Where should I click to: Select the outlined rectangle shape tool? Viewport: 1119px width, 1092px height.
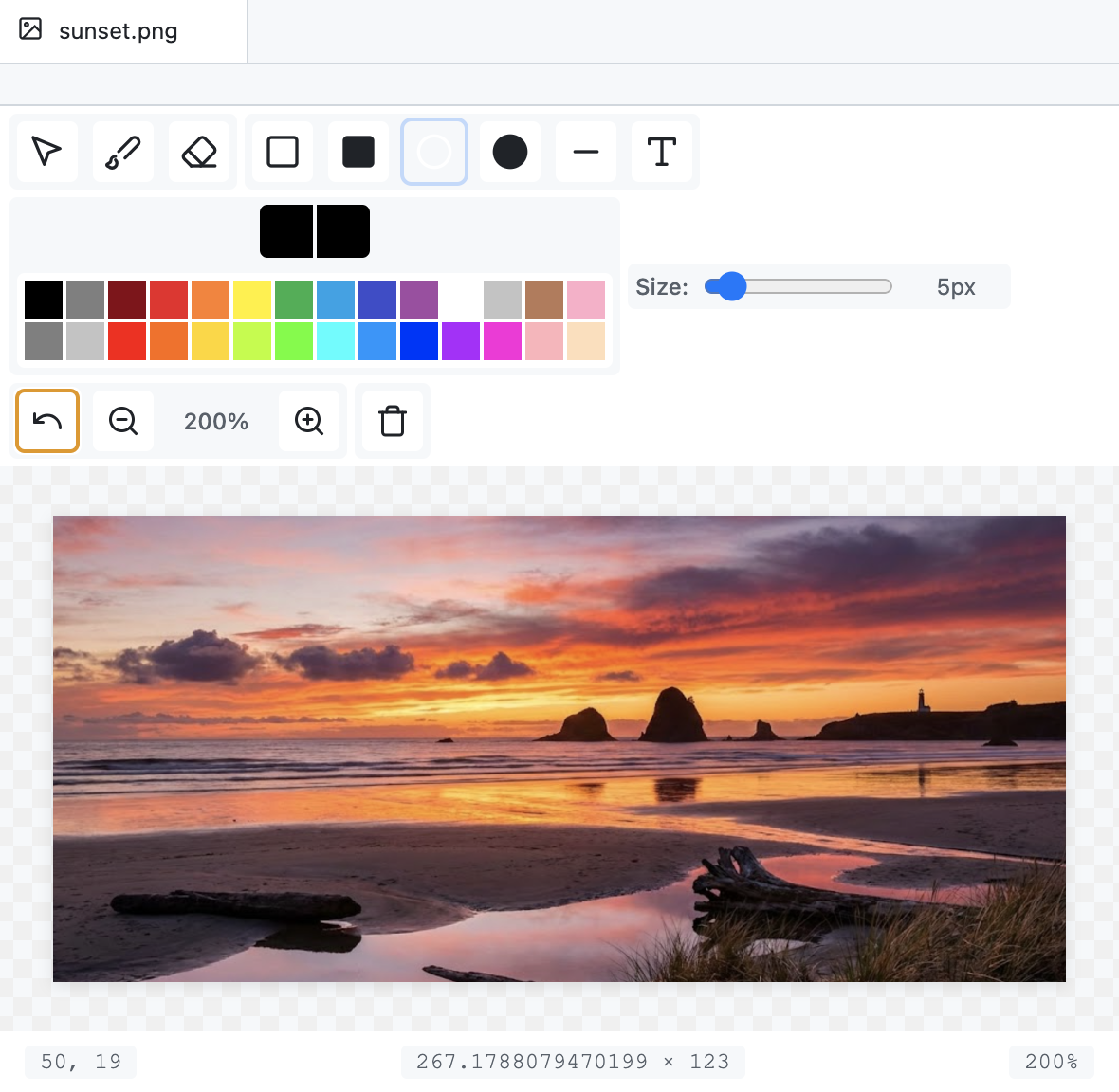pyautogui.click(x=282, y=152)
